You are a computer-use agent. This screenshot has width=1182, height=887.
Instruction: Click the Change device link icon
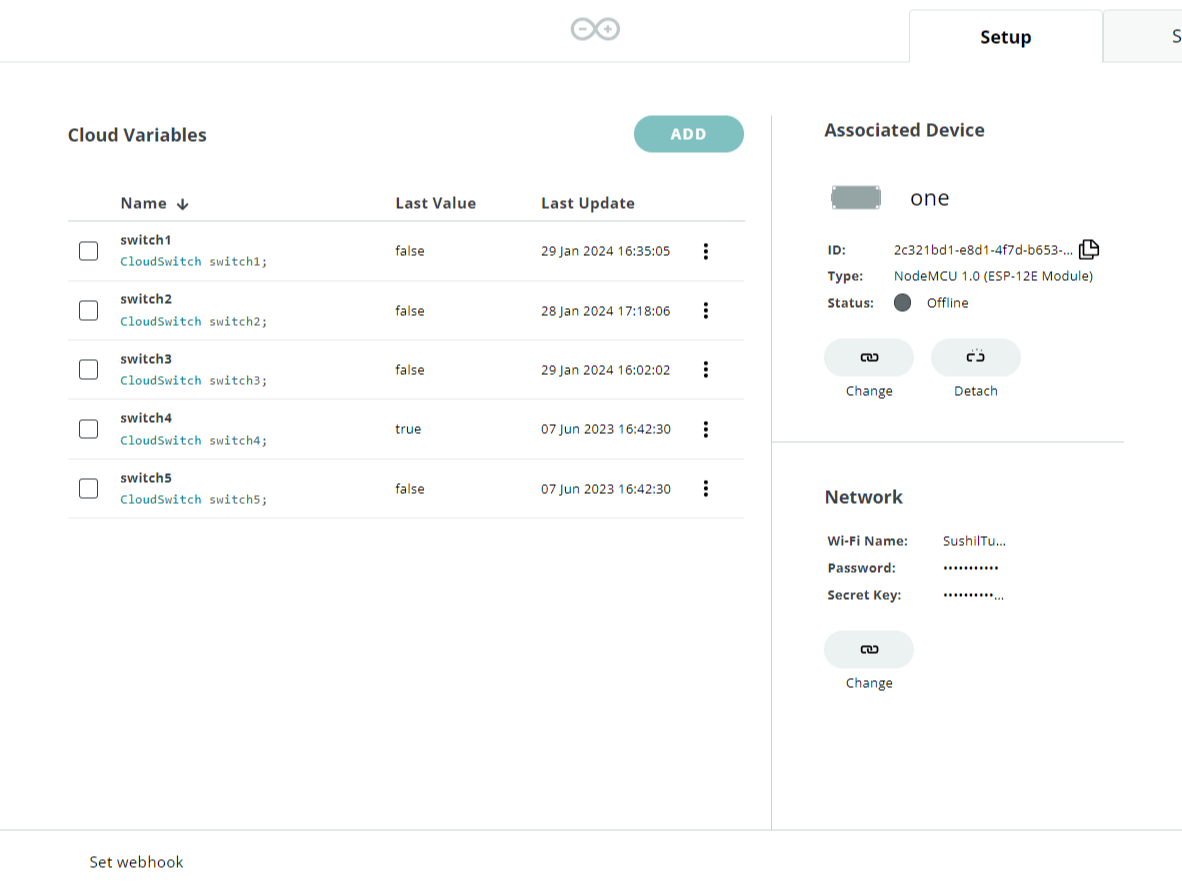(868, 357)
